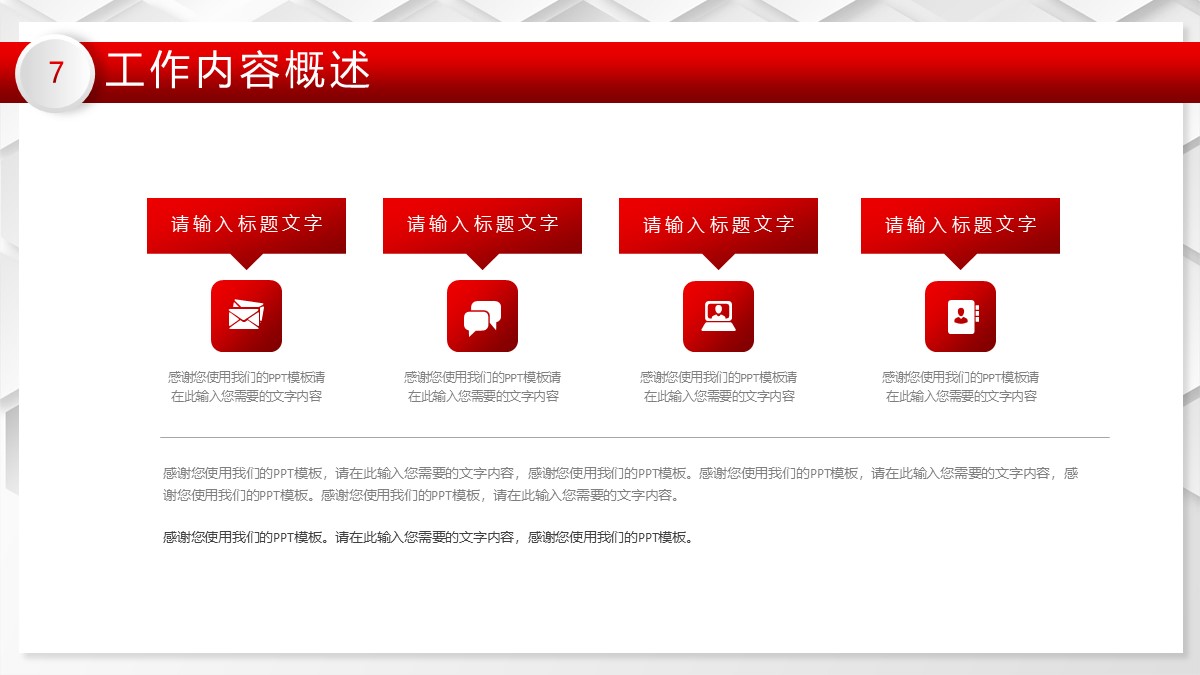The width and height of the screenshot is (1200, 675).
Task: Click the 请输入标题文字 banner above the laptop icon
Action: click(718, 224)
